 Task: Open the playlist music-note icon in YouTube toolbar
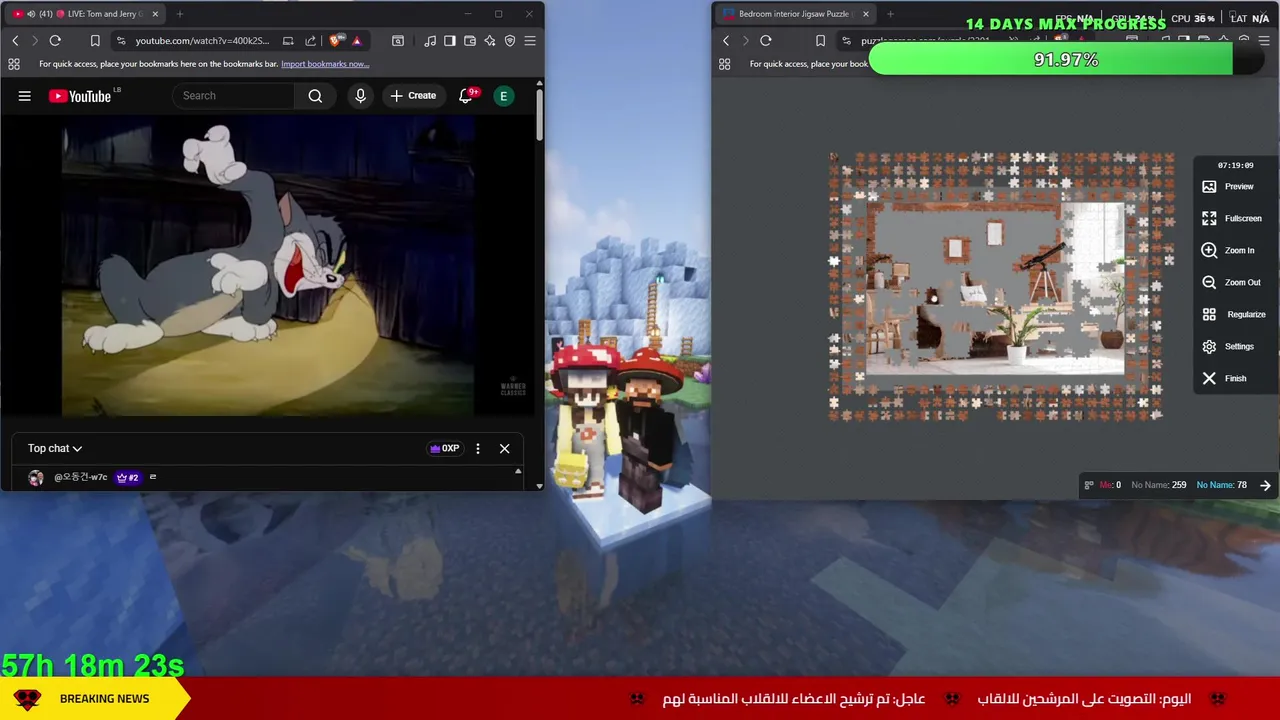[x=430, y=41]
